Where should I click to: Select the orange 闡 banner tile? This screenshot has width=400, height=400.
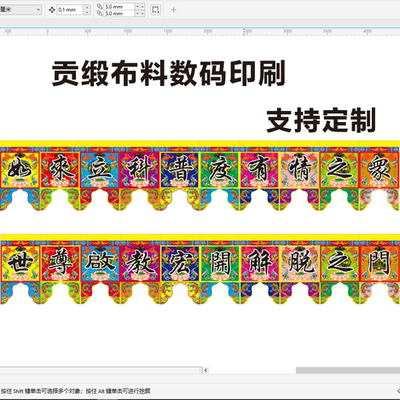[380, 263]
